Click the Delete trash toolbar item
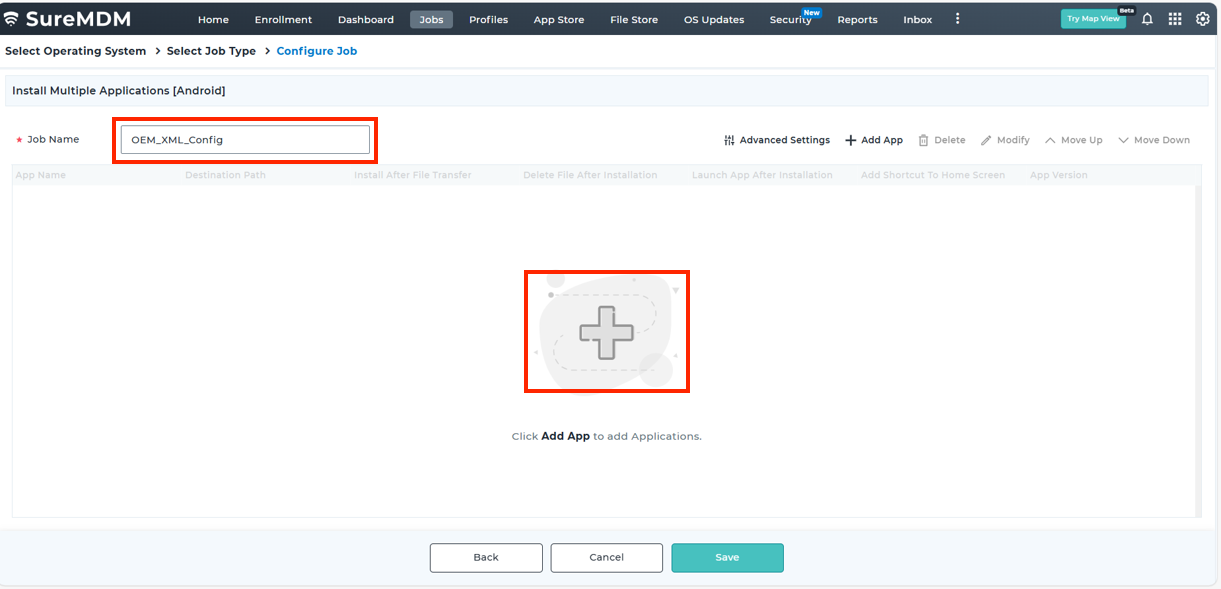Image resolution: width=1221 pixels, height=589 pixels. tap(941, 140)
